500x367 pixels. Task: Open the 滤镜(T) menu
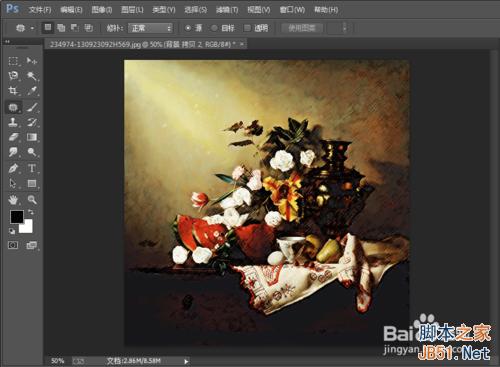(x=227, y=10)
